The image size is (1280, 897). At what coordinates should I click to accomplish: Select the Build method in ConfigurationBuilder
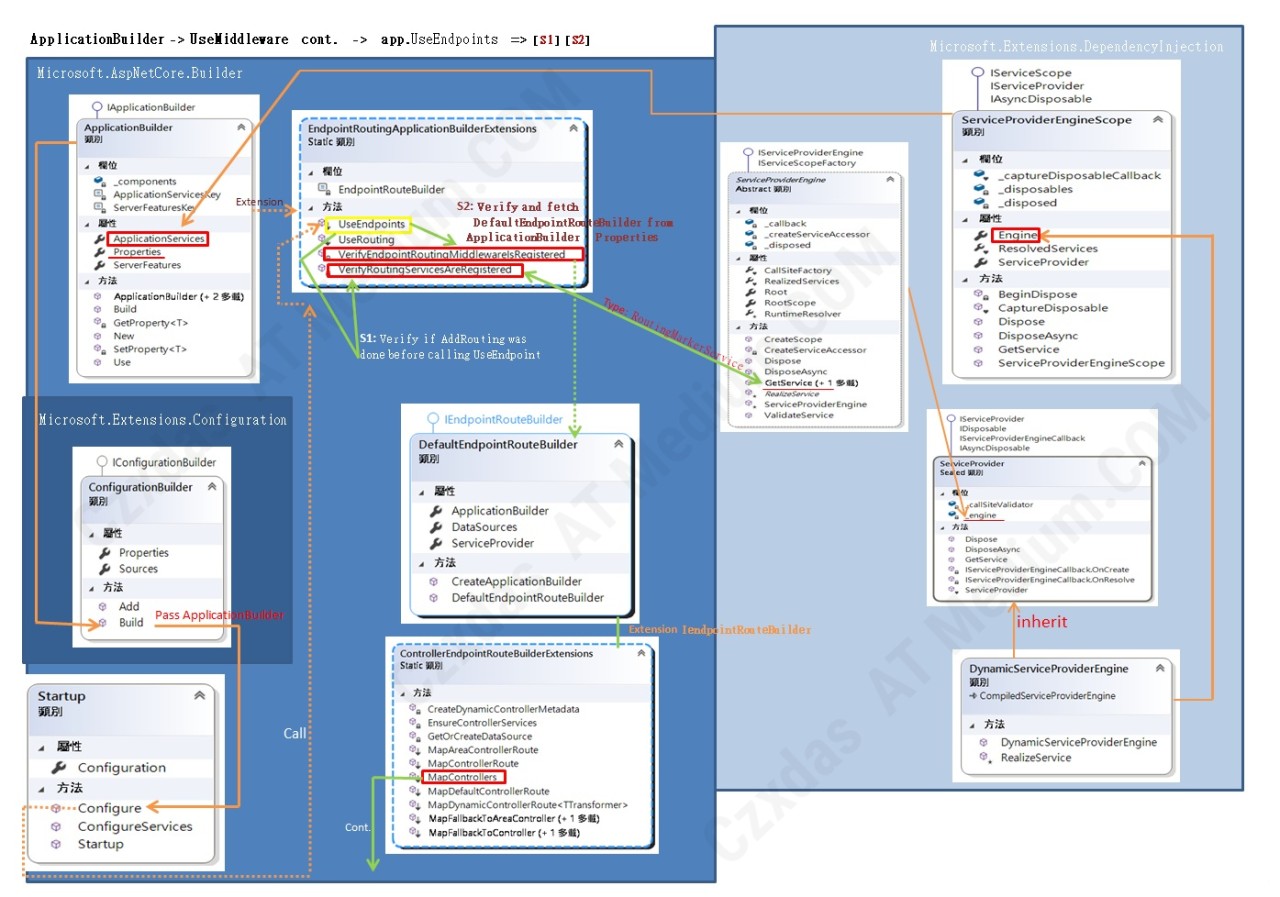(131, 622)
